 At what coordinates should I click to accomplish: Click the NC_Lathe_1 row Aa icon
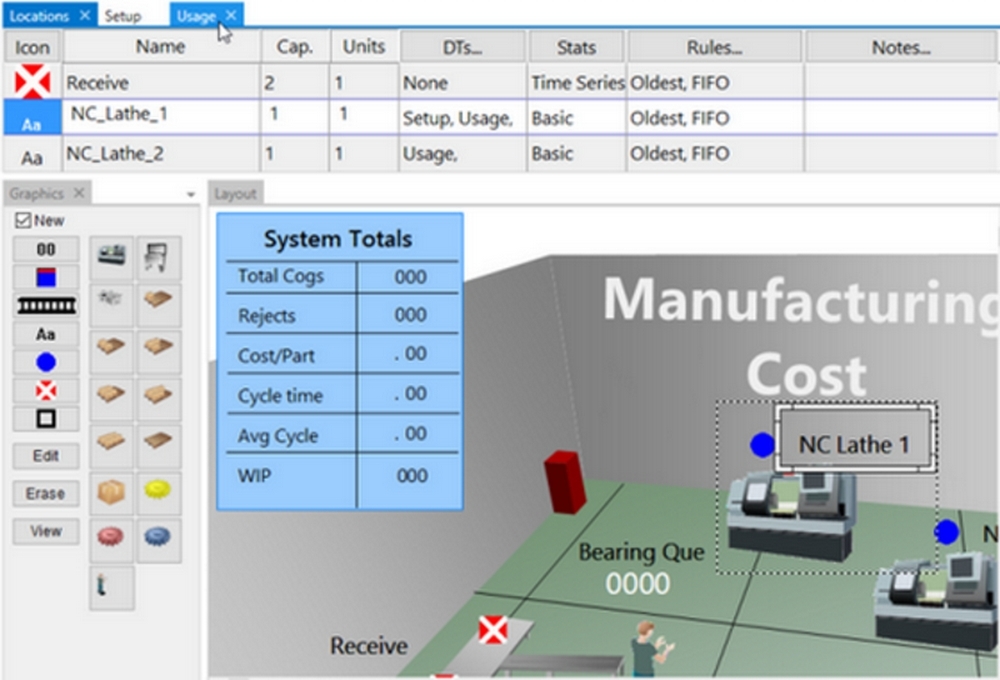[x=32, y=117]
